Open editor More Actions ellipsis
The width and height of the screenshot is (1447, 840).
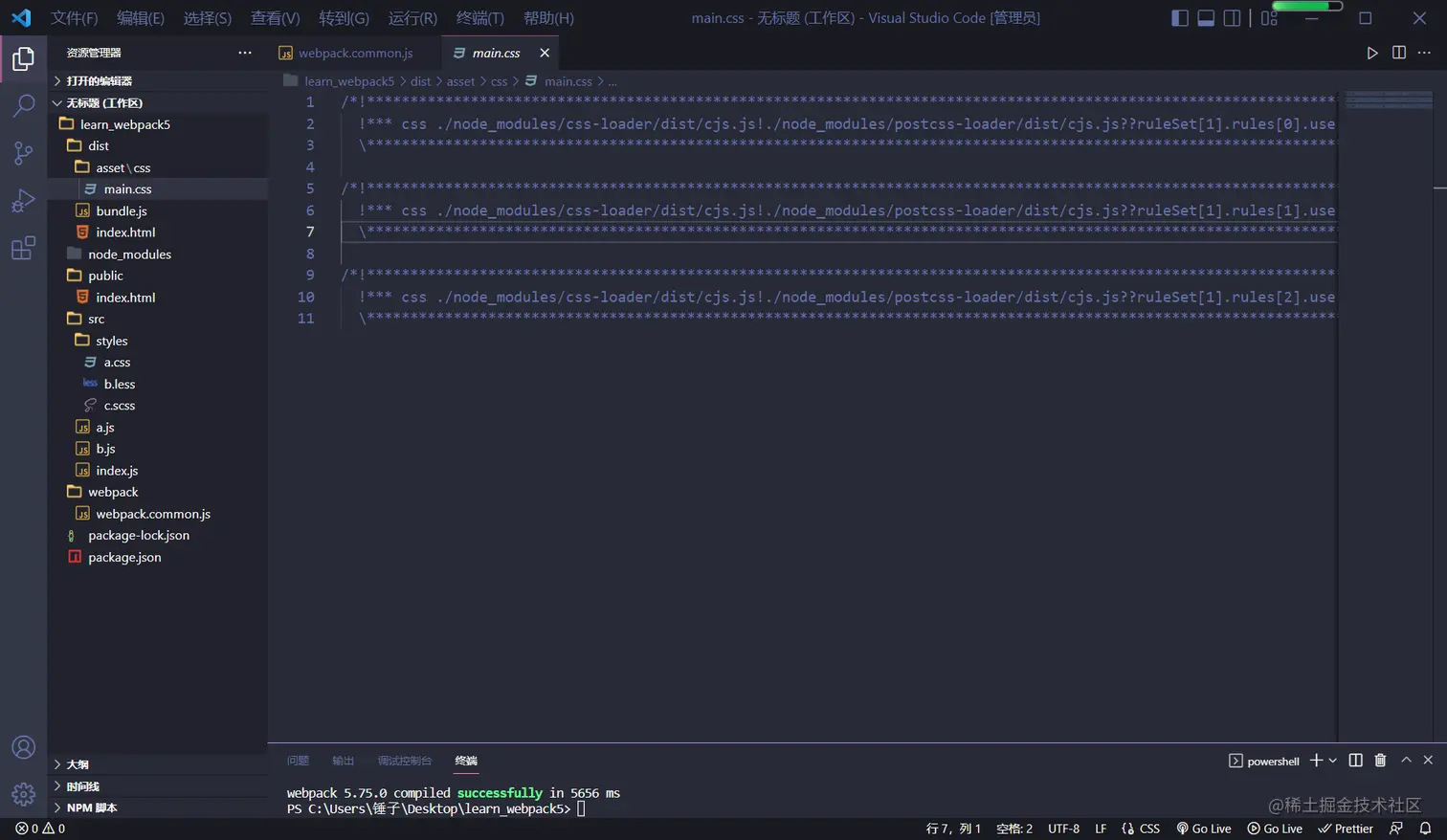click(x=1425, y=53)
